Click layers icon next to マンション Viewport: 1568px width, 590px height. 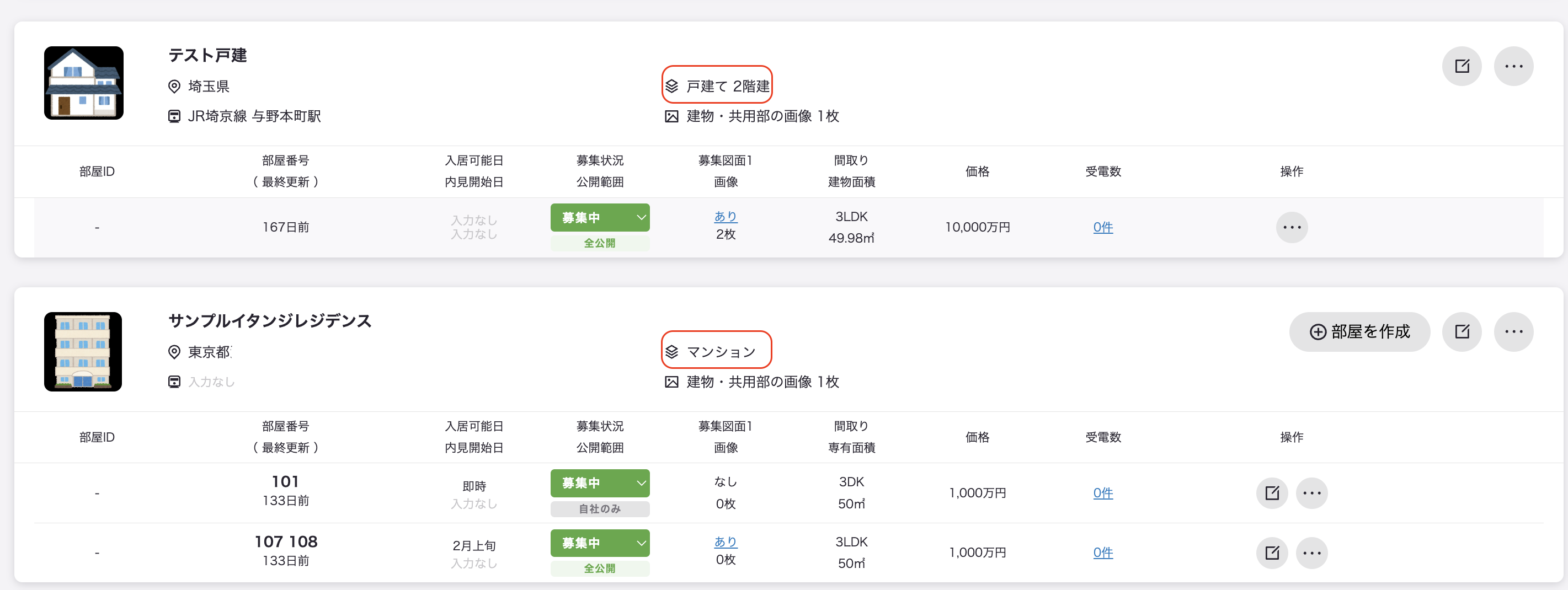pos(671,352)
